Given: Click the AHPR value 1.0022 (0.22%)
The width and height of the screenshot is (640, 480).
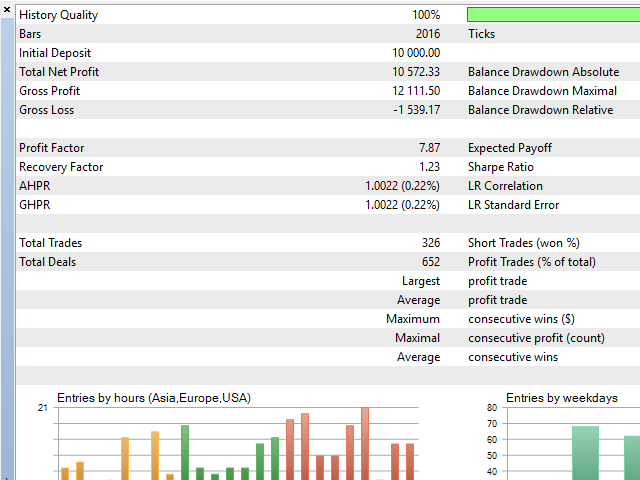Looking at the screenshot, I should click(402, 186).
